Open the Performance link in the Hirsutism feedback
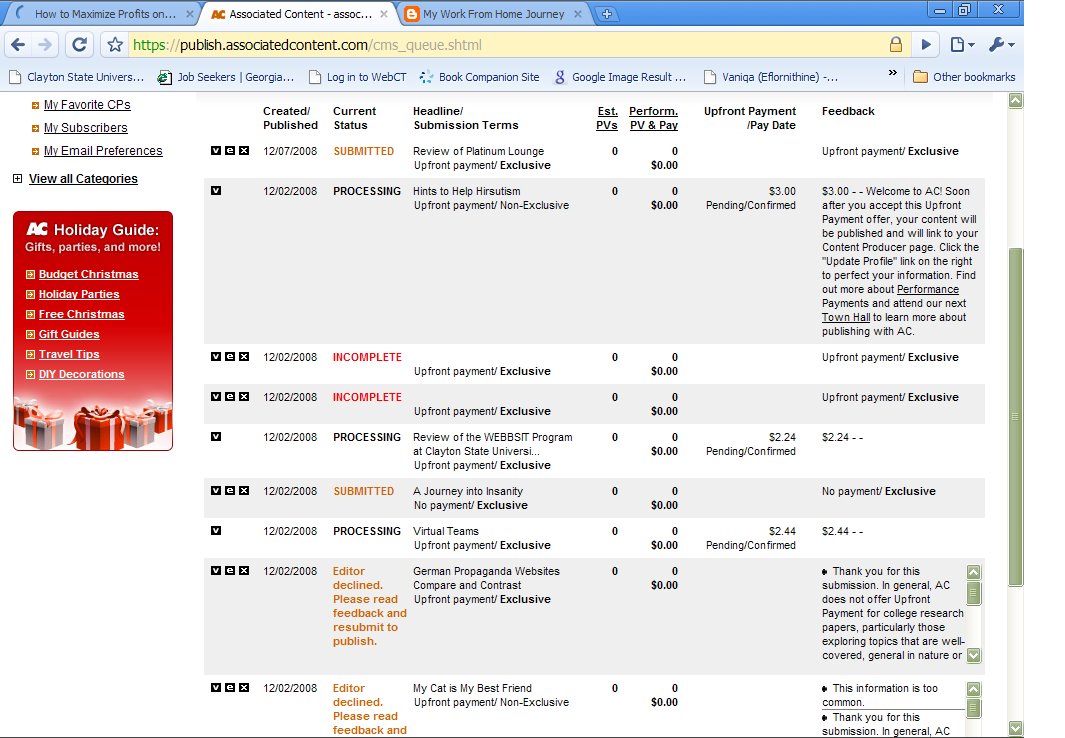1065x738 pixels. [928, 289]
